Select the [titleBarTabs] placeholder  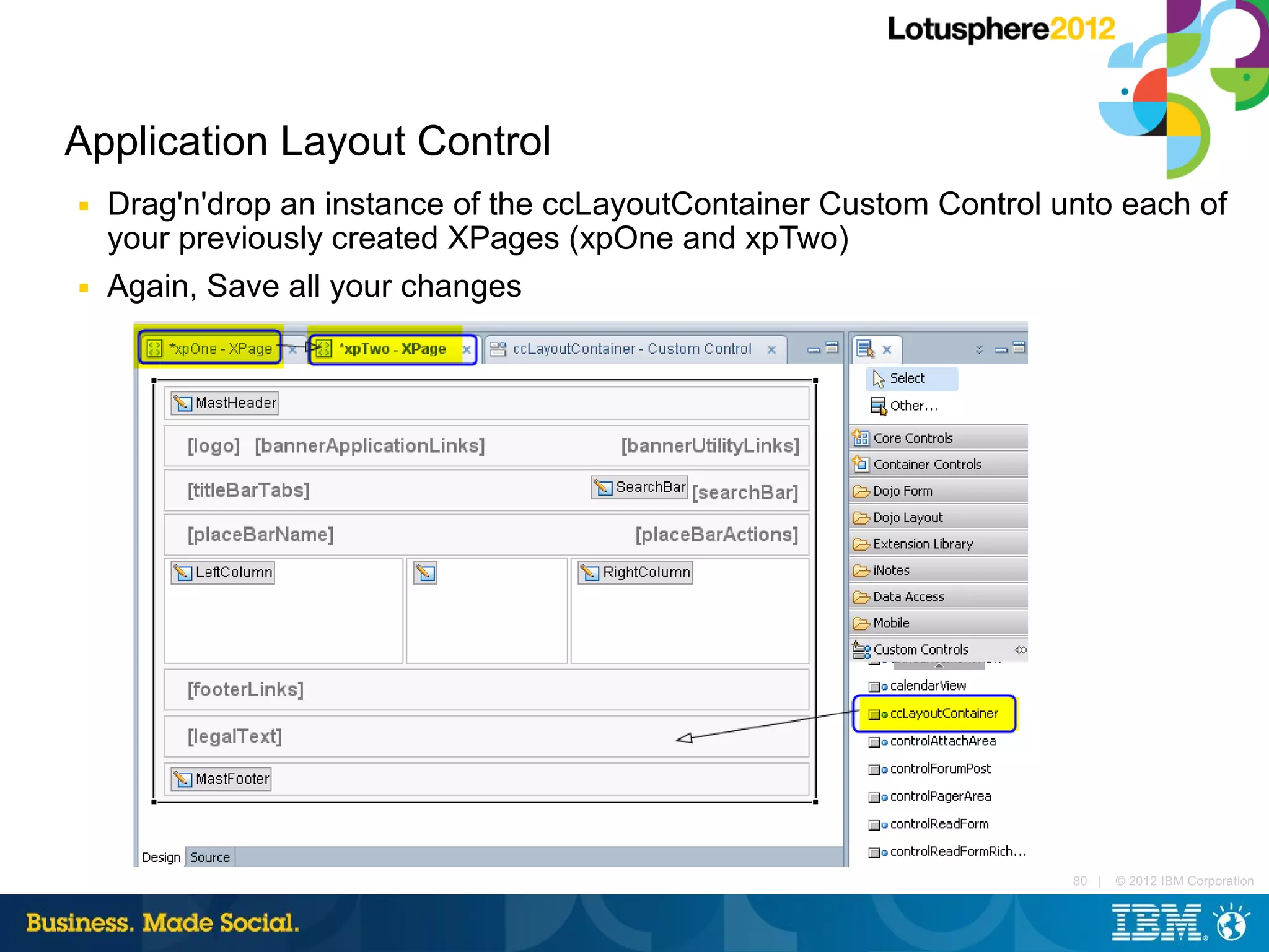248,491
